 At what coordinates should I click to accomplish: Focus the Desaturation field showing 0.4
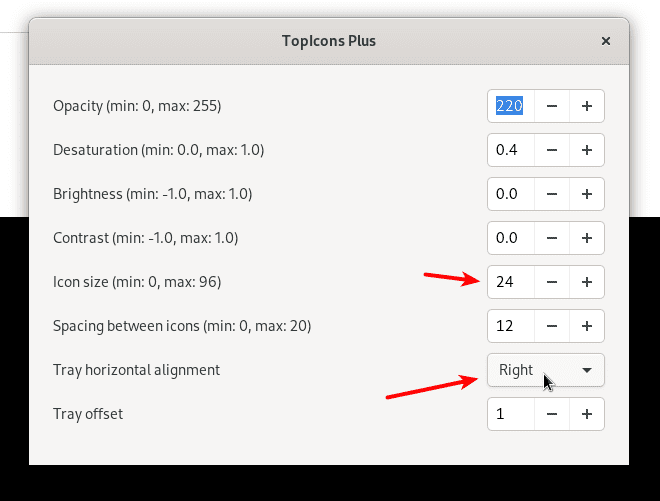510,150
